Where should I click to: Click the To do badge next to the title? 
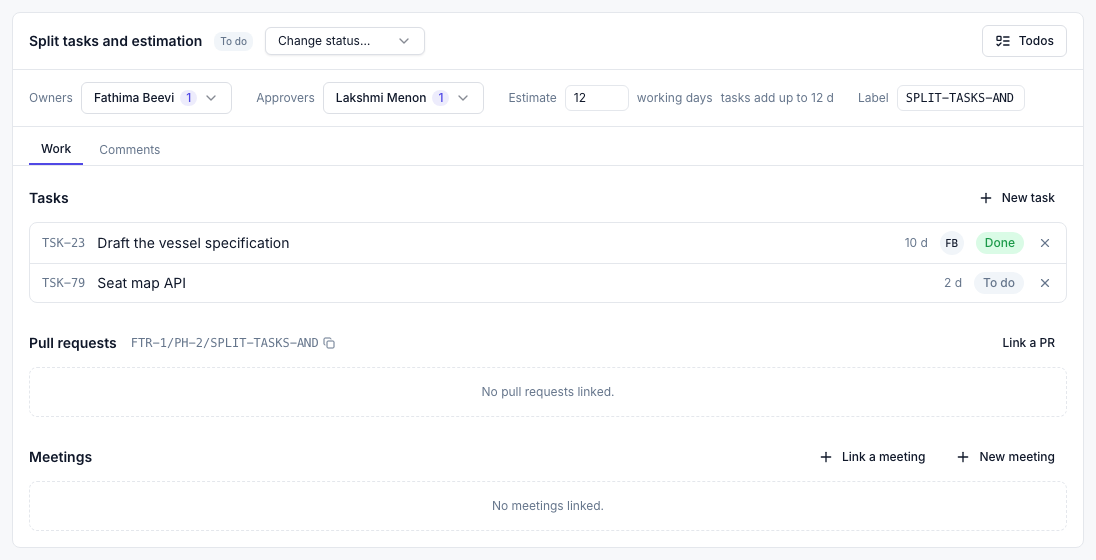click(x=233, y=41)
